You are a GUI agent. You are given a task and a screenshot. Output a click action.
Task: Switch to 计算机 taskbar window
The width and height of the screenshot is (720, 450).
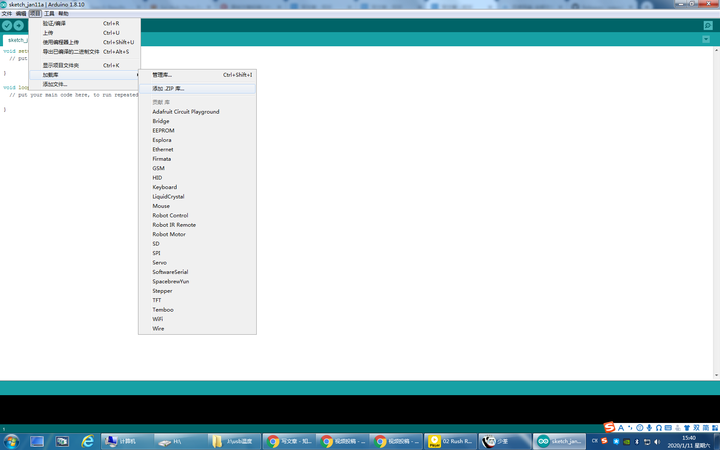(x=128, y=441)
